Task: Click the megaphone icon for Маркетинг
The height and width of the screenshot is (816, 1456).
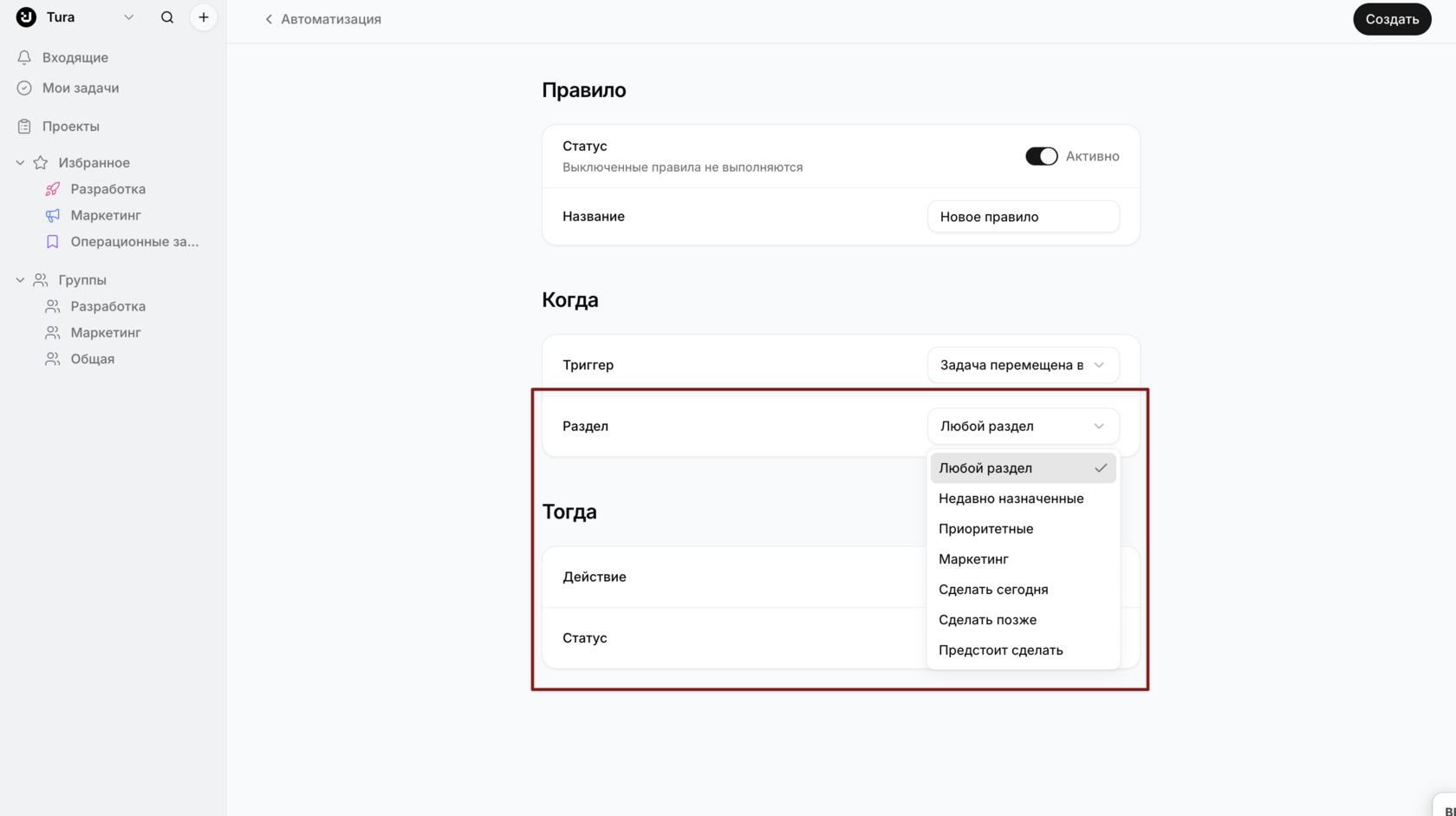Action: point(53,215)
